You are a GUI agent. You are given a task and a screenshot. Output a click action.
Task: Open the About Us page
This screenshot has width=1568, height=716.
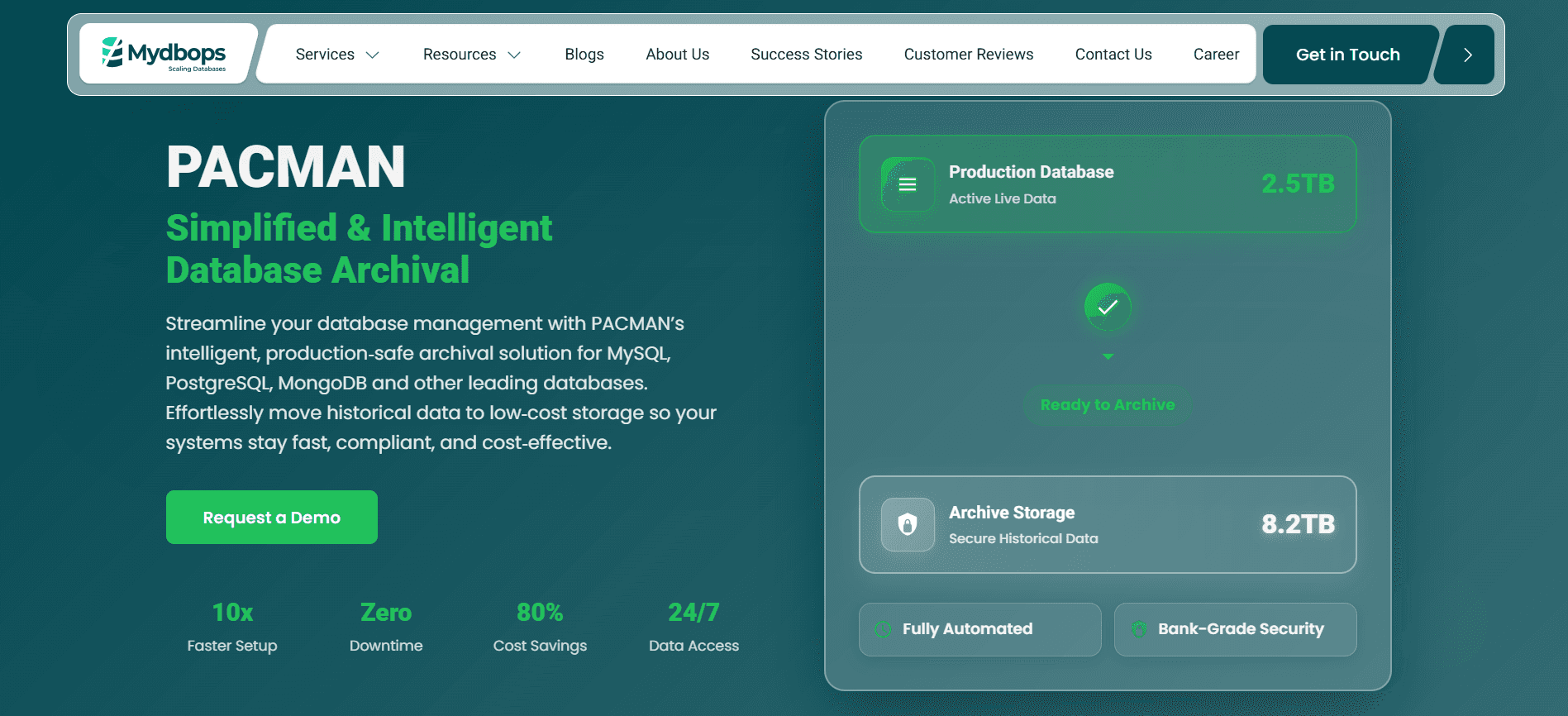(678, 55)
